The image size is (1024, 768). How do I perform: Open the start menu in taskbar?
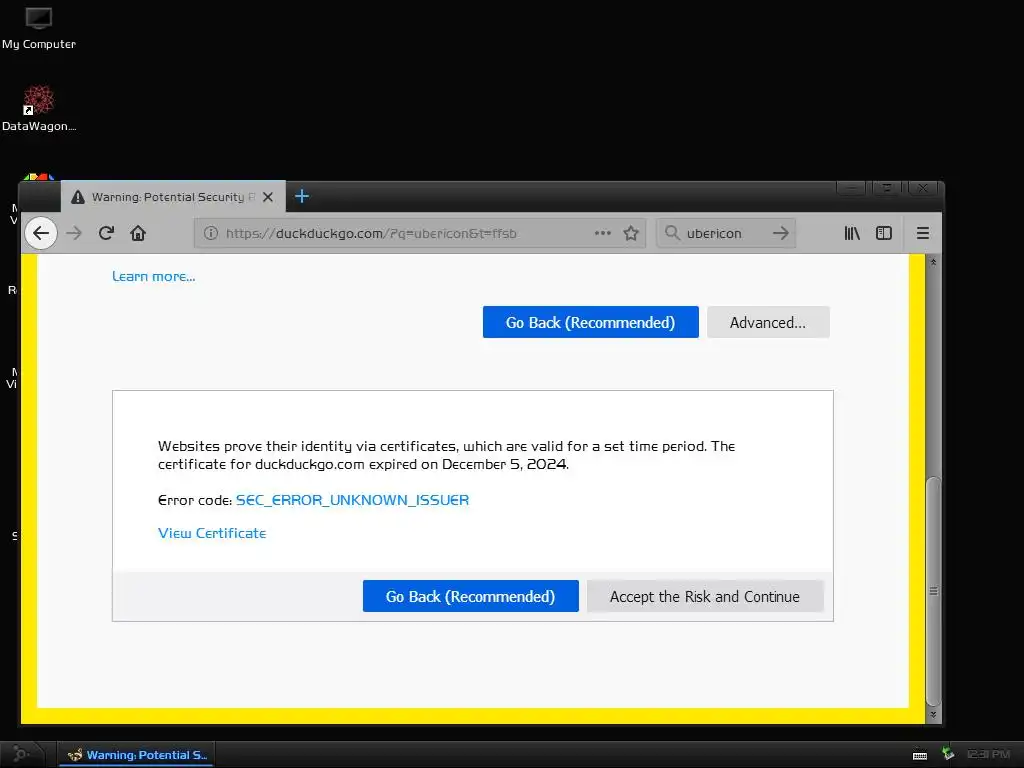tap(22, 755)
